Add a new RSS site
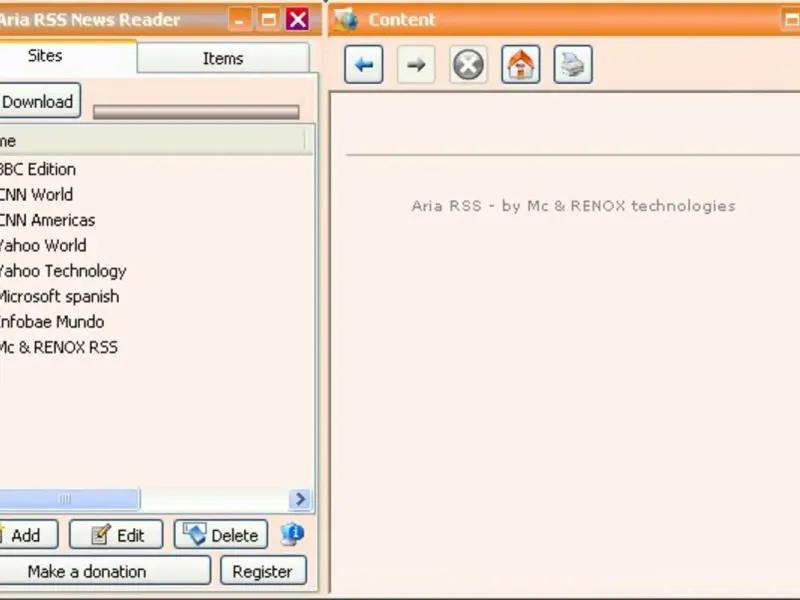The height and width of the screenshot is (600, 800). tap(27, 535)
